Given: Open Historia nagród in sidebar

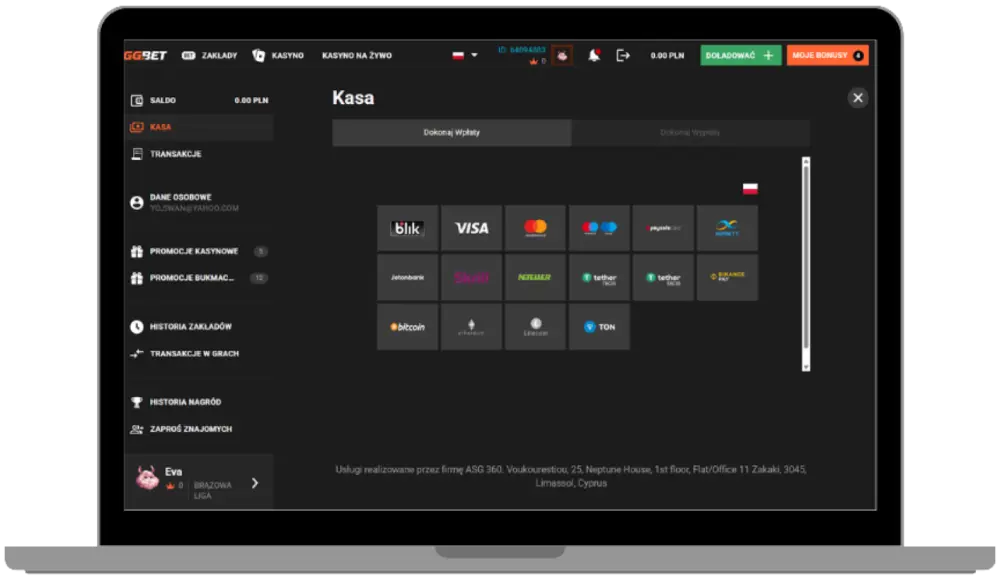Looking at the screenshot, I should 199,402.
